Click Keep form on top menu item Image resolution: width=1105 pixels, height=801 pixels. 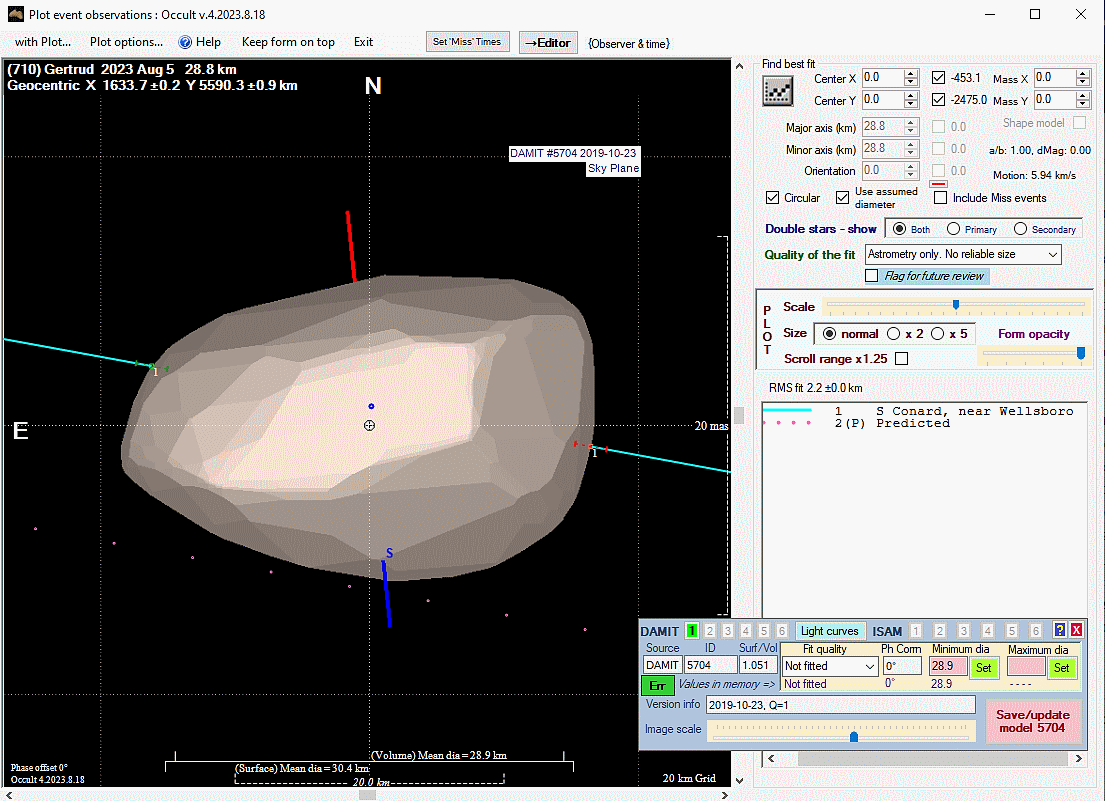[x=288, y=42]
